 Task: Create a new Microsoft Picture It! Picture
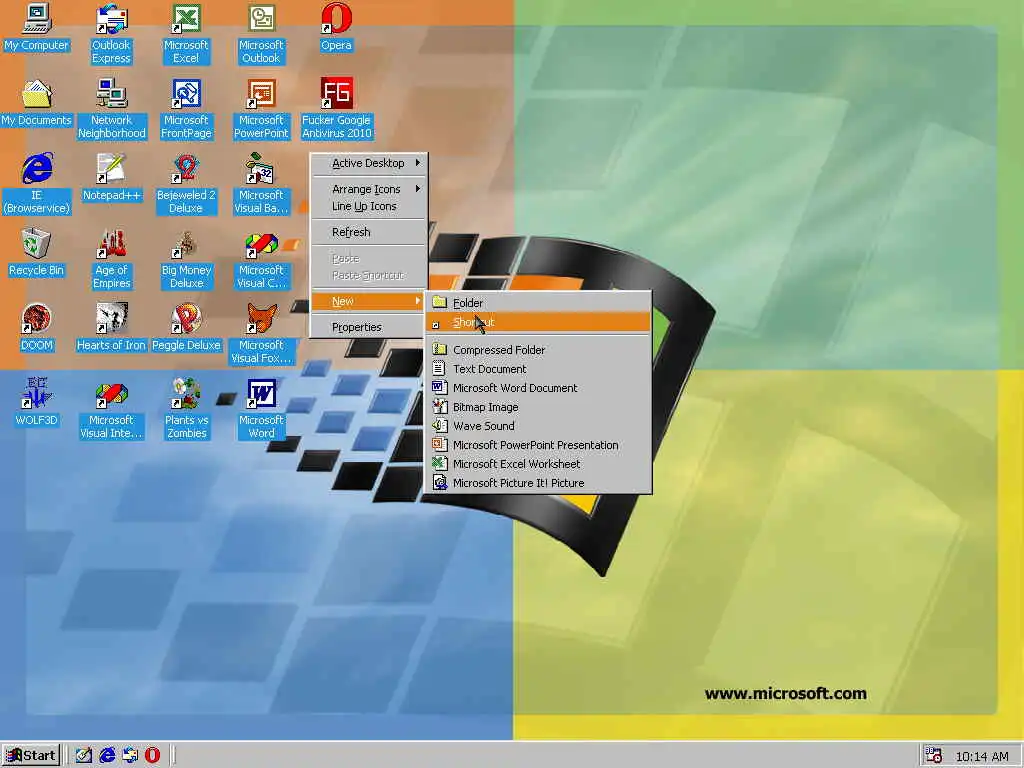[x=539, y=483]
